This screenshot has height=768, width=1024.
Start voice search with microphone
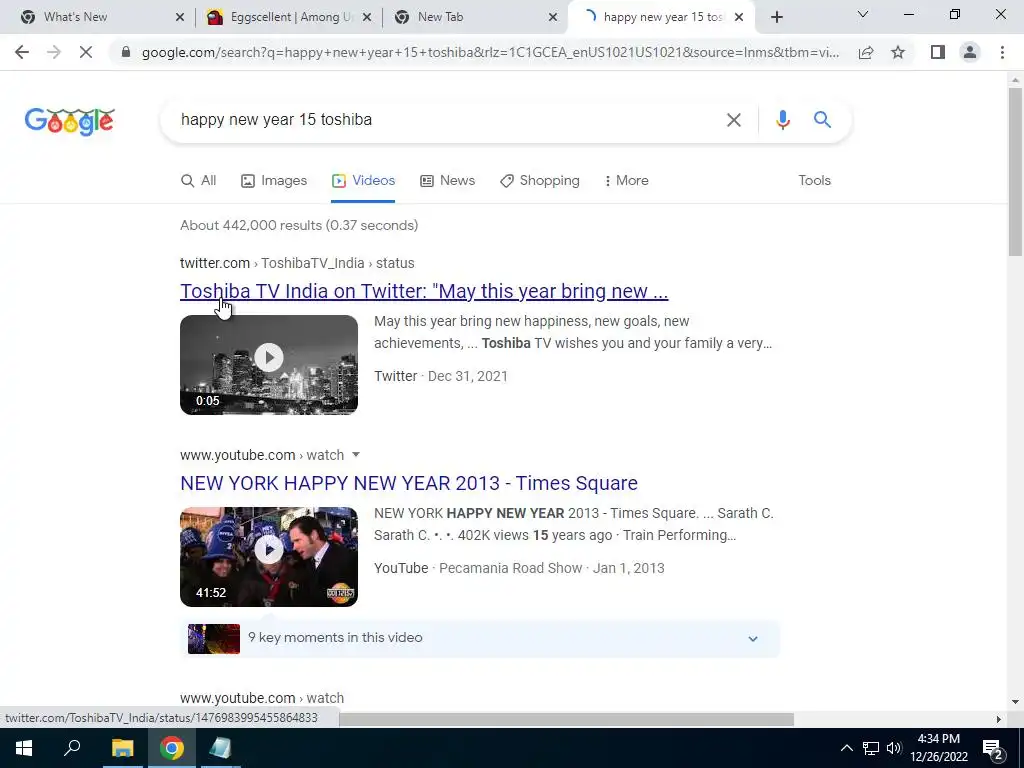(782, 120)
